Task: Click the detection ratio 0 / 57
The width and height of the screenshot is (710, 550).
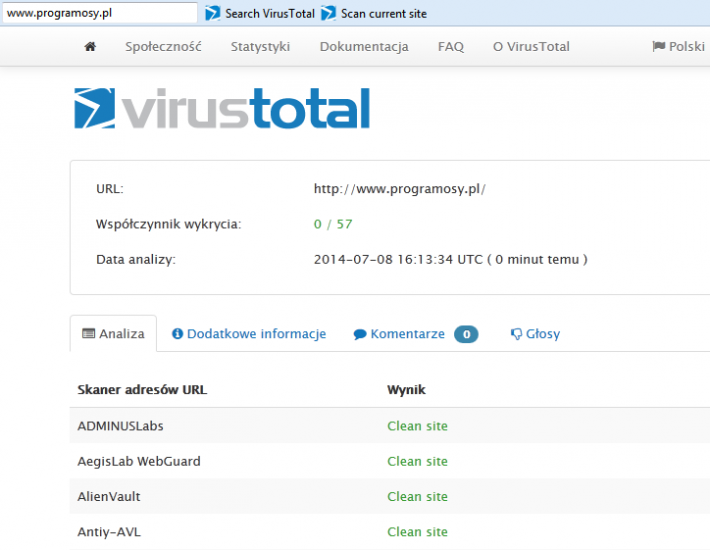Action: tap(333, 224)
